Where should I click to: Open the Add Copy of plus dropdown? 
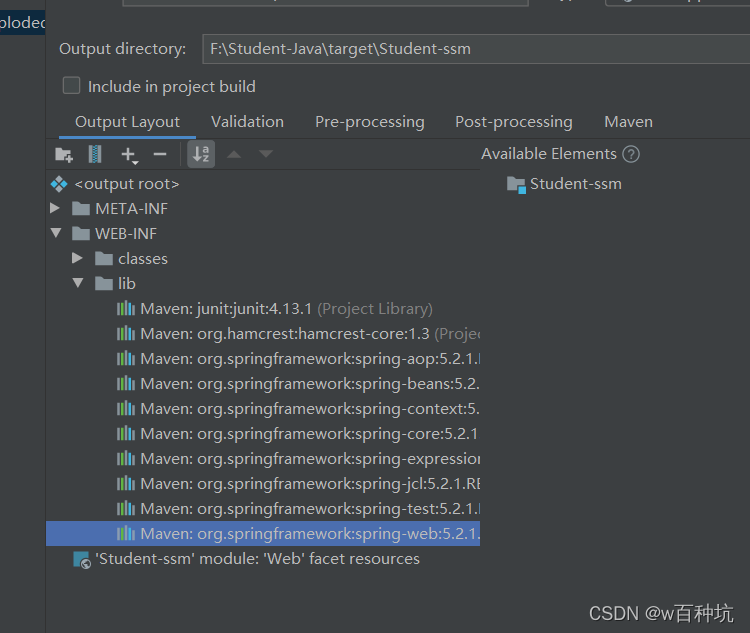click(x=129, y=155)
